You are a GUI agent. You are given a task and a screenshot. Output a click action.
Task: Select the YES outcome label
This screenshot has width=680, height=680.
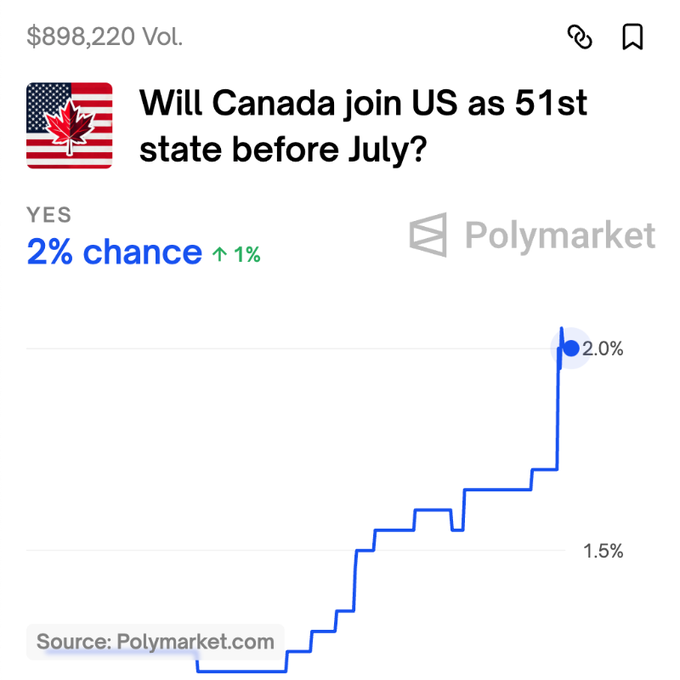(x=49, y=215)
